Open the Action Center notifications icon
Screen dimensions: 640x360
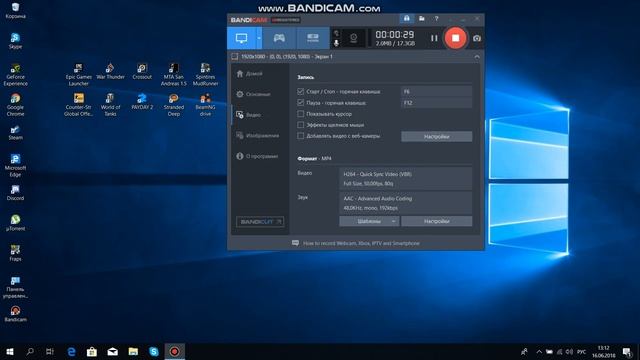(627, 351)
